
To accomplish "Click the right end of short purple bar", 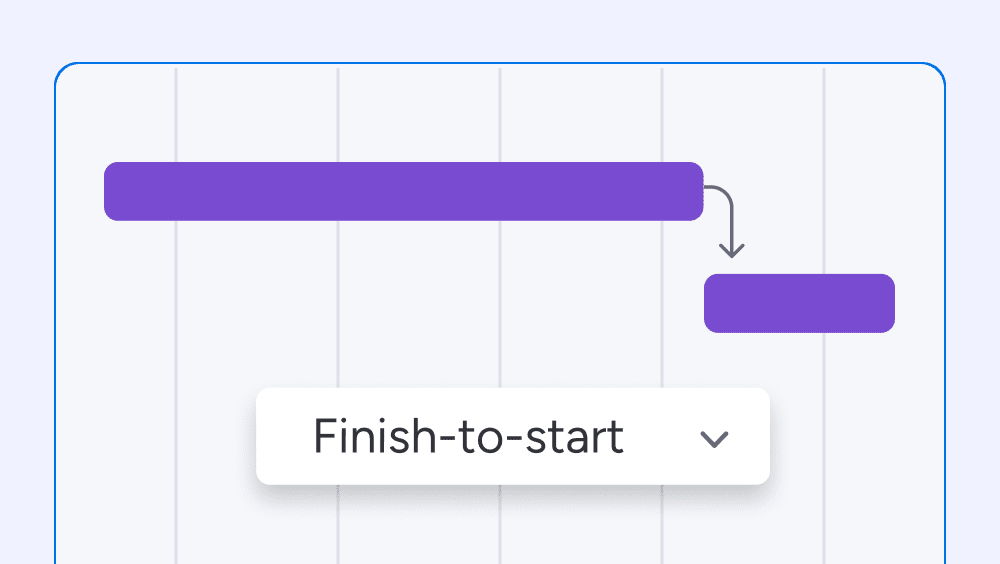I will (892, 303).
